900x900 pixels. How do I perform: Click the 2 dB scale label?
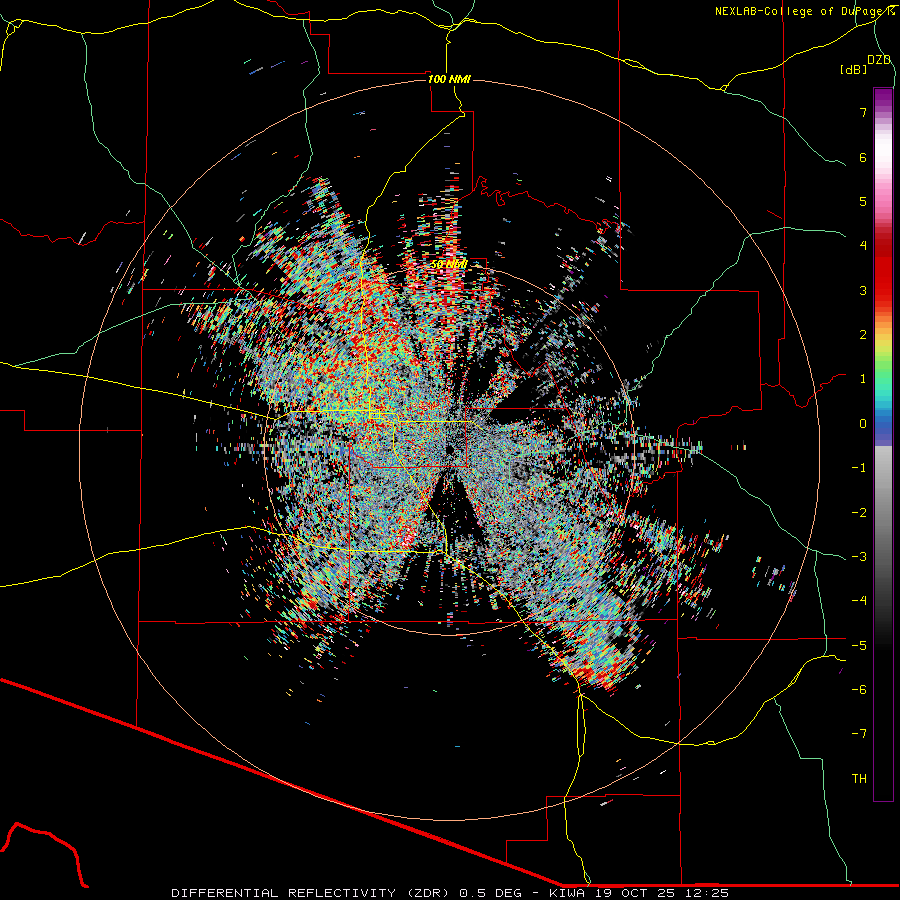pyautogui.click(x=863, y=335)
